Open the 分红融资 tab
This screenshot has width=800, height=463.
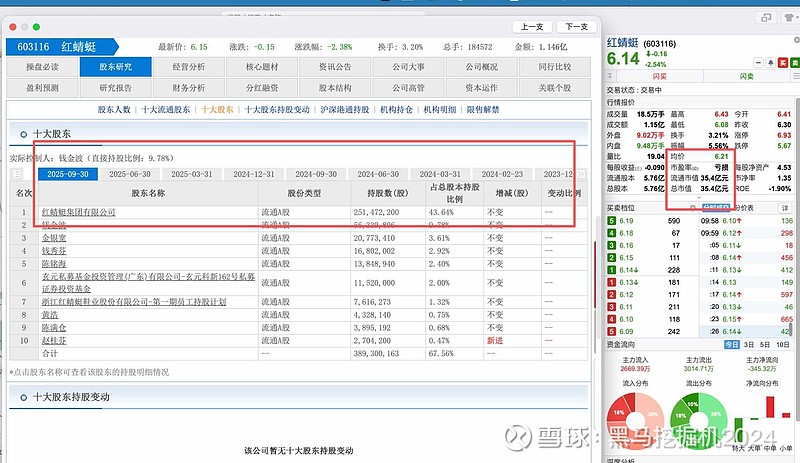click(262, 88)
